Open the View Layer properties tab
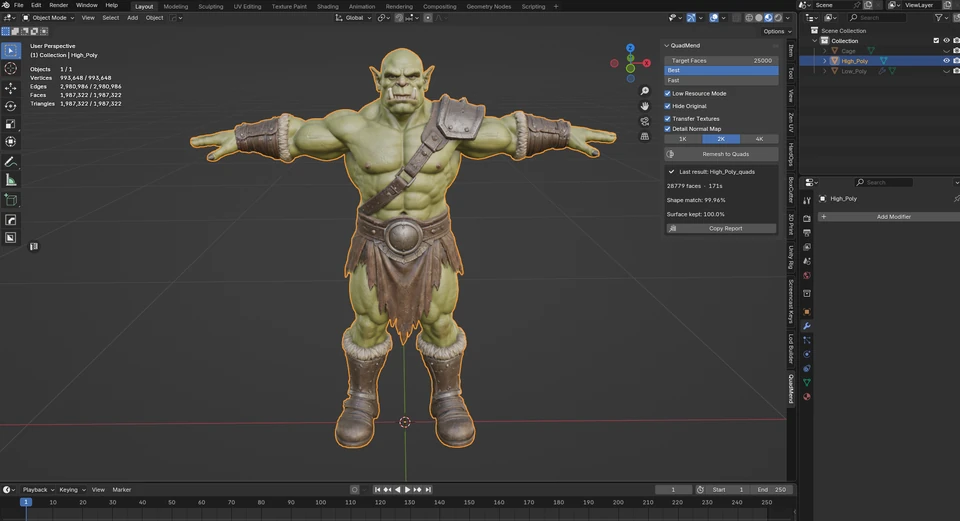 click(807, 247)
